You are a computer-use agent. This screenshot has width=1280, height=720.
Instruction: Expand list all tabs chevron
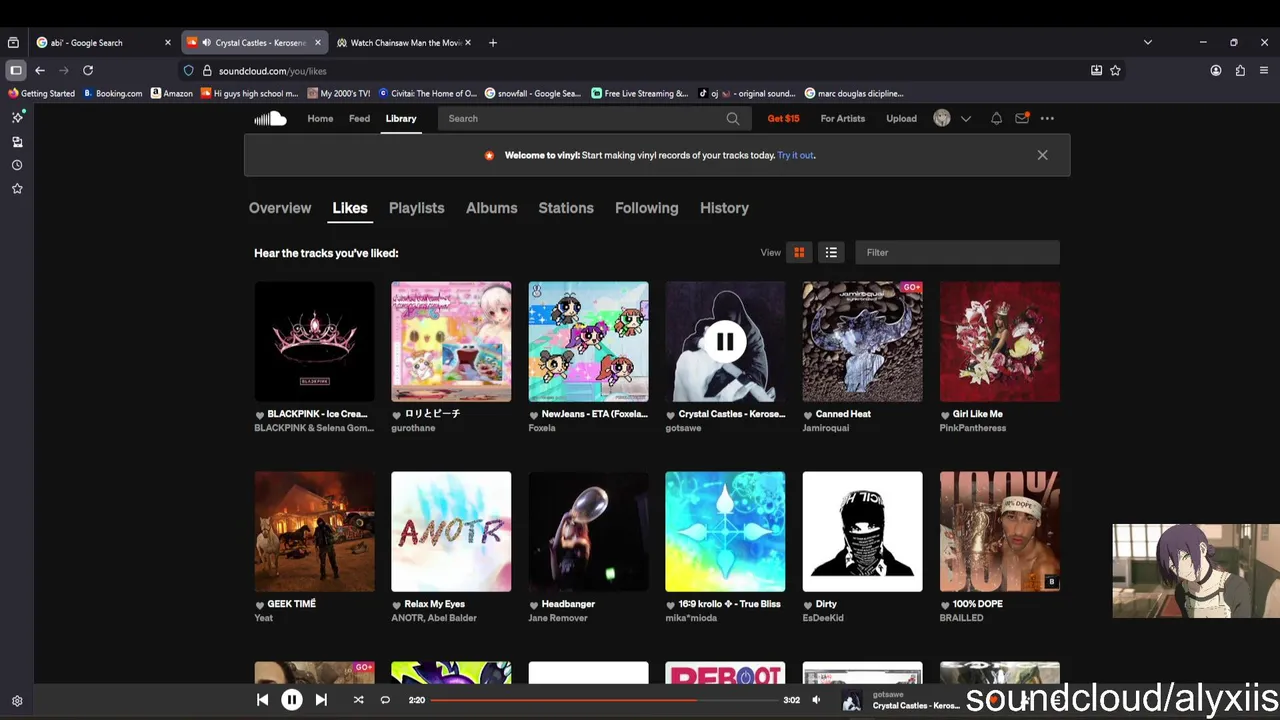[1148, 43]
